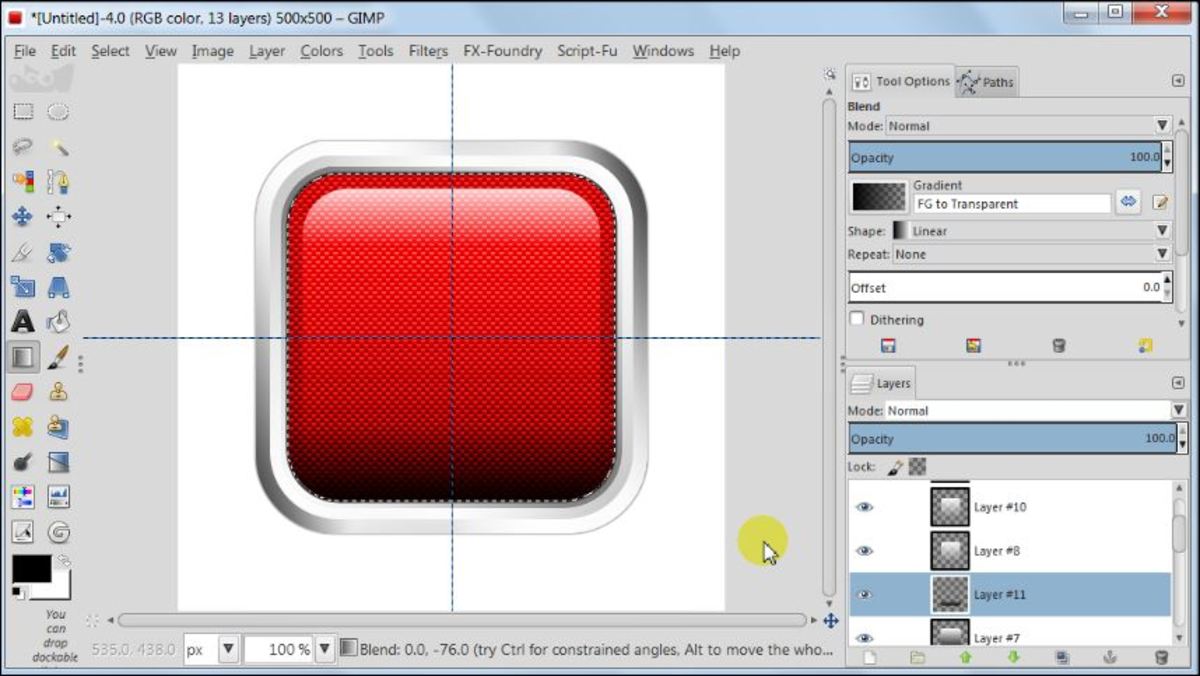1200x676 pixels.
Task: Select the Ellipse Select tool
Action: click(x=59, y=111)
